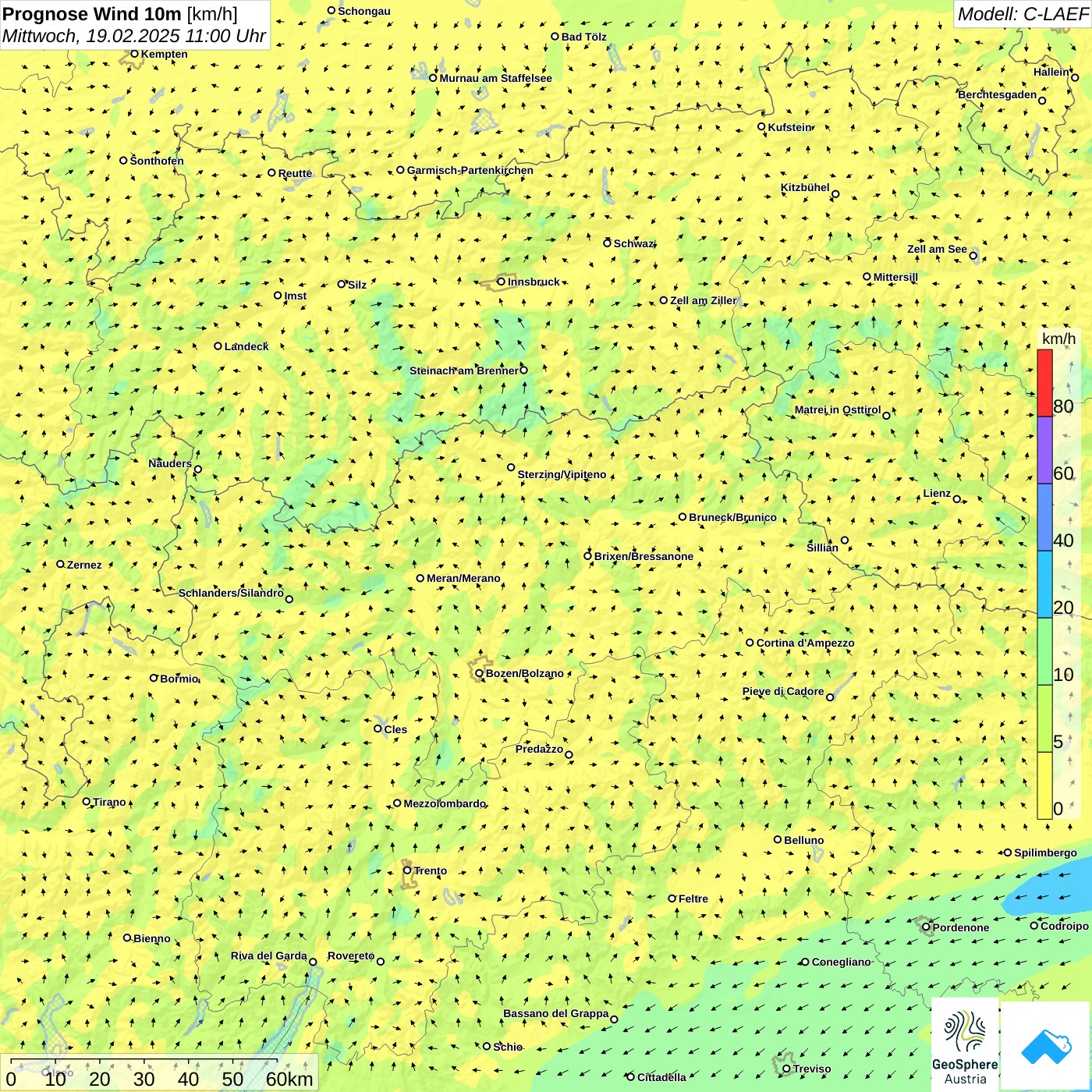Screen dimensions: 1092x1092
Task: Click the Landeck town label
Action: click(246, 346)
